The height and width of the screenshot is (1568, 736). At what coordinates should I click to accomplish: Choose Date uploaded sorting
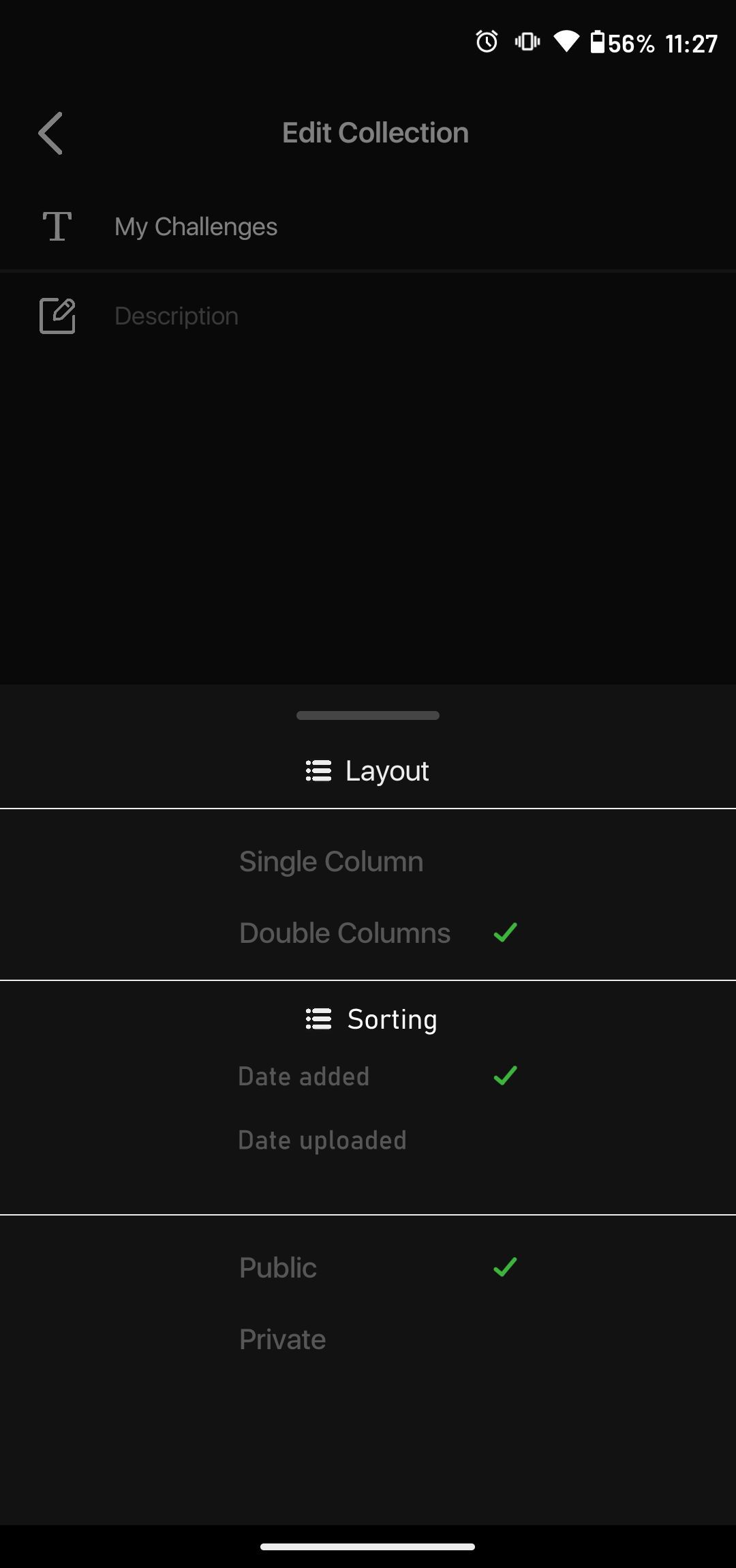(x=368, y=1141)
